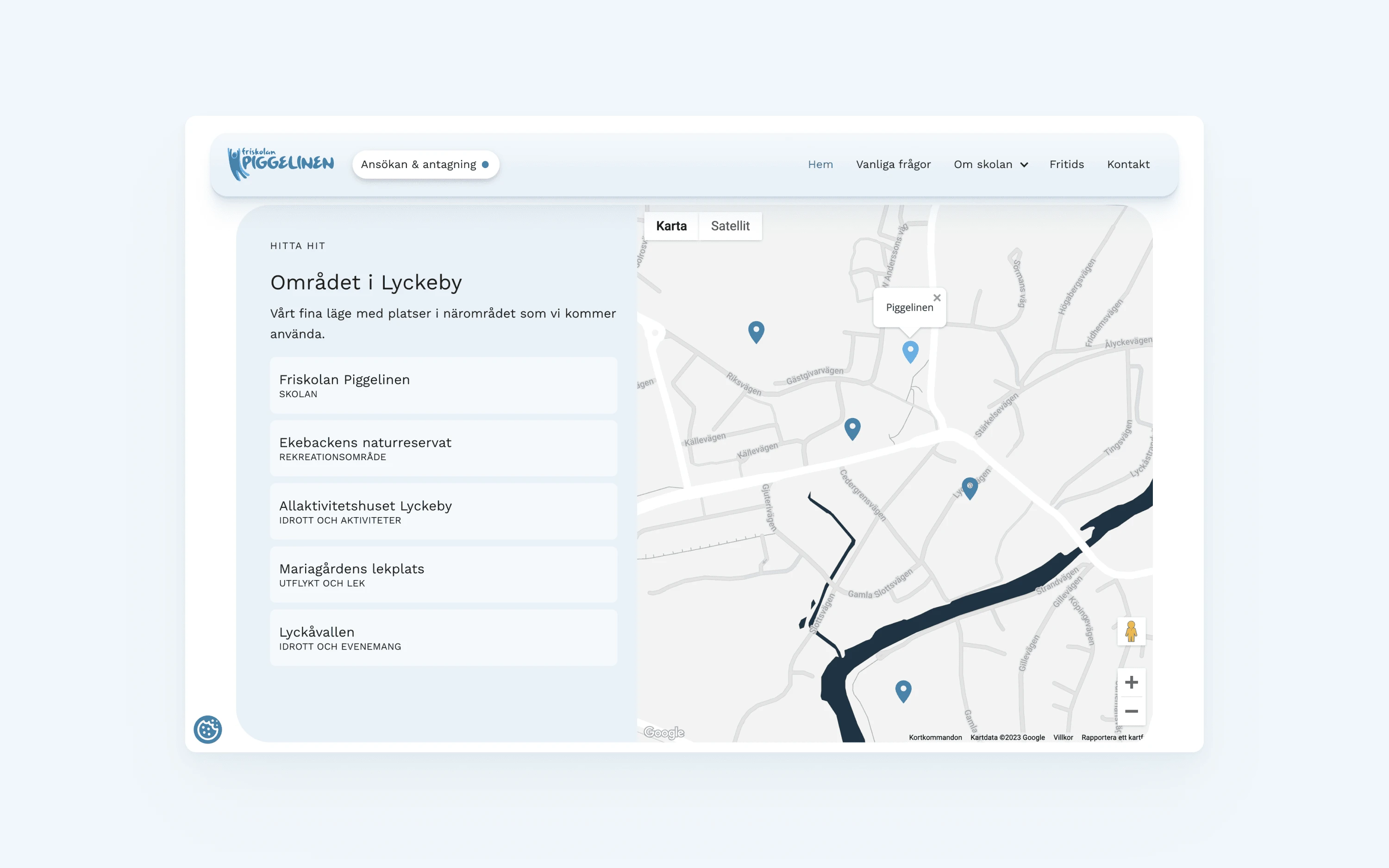Switch map to Satellit view

click(x=730, y=226)
